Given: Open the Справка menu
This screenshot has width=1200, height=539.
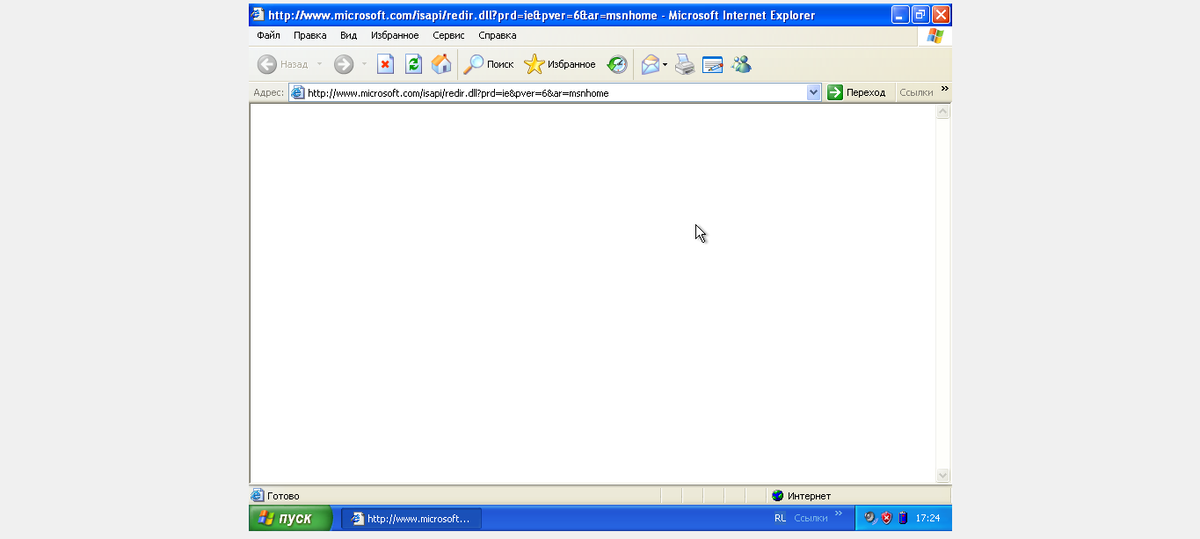Looking at the screenshot, I should coord(497,35).
